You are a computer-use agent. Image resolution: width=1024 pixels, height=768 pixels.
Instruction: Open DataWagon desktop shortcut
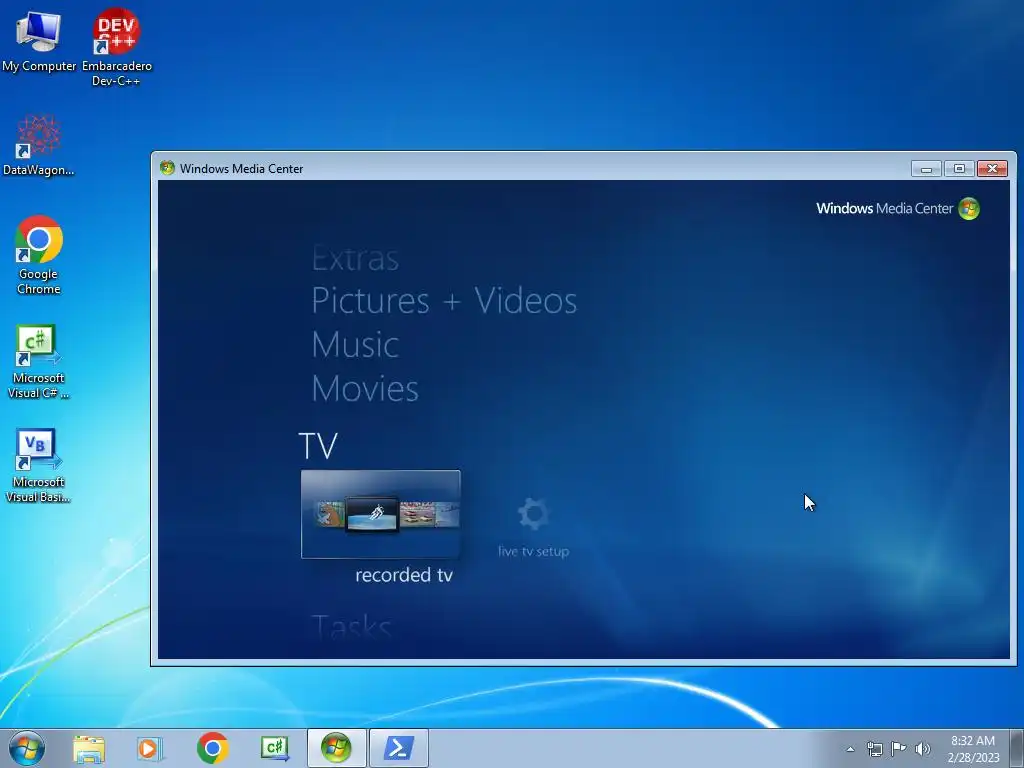(39, 145)
